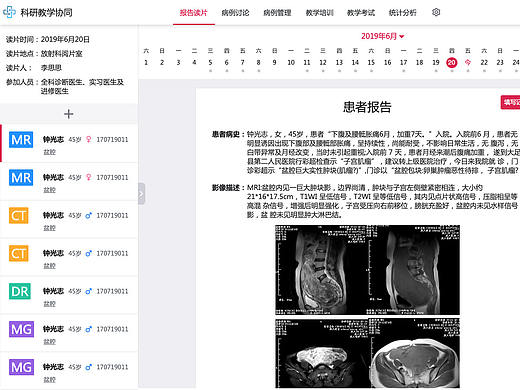
Task: Open top-right sagittal MRI image
Action: pyautogui.click(x=414, y=270)
